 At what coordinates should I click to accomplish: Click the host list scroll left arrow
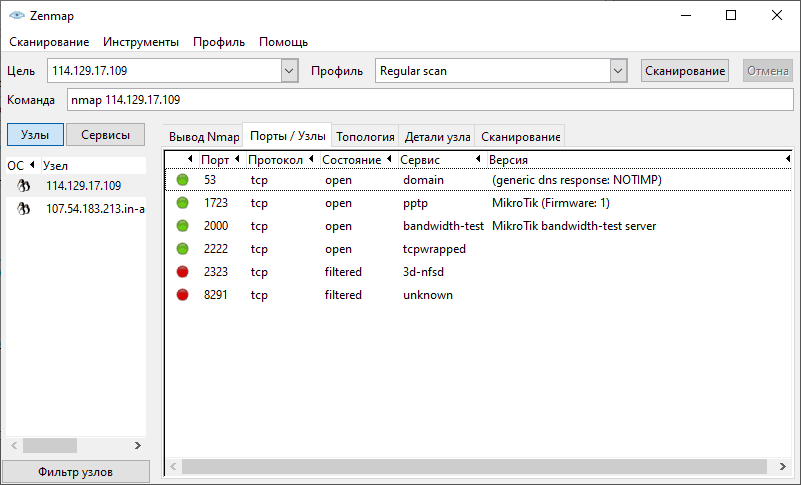(x=14, y=446)
